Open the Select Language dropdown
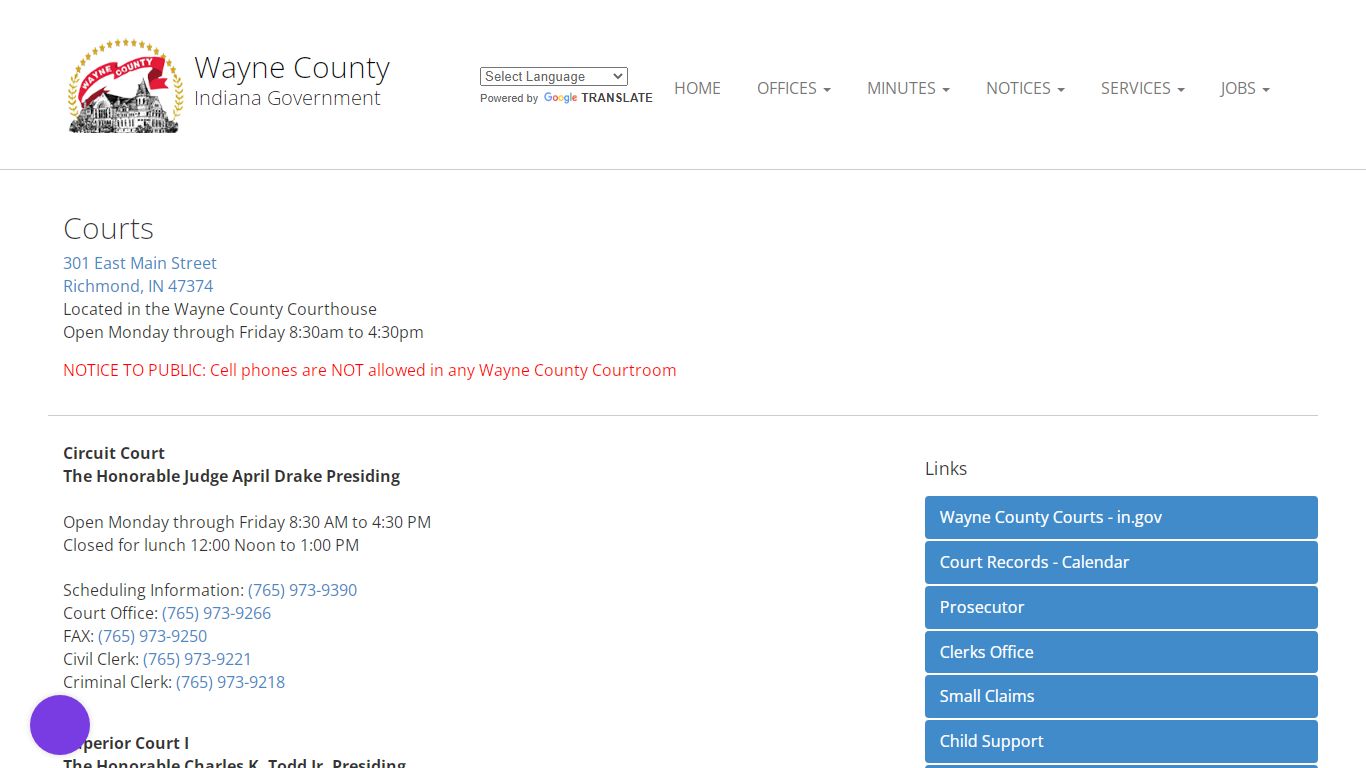Image resolution: width=1366 pixels, height=768 pixels. click(554, 76)
